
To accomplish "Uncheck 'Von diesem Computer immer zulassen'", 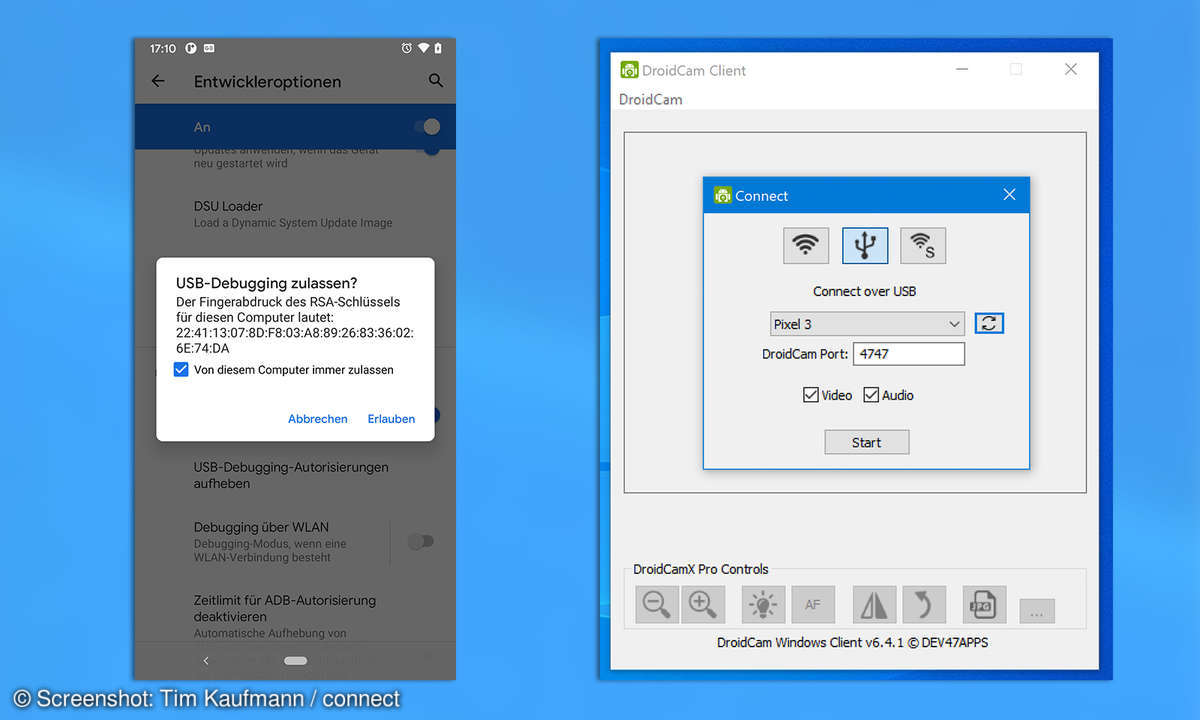I will coord(181,370).
